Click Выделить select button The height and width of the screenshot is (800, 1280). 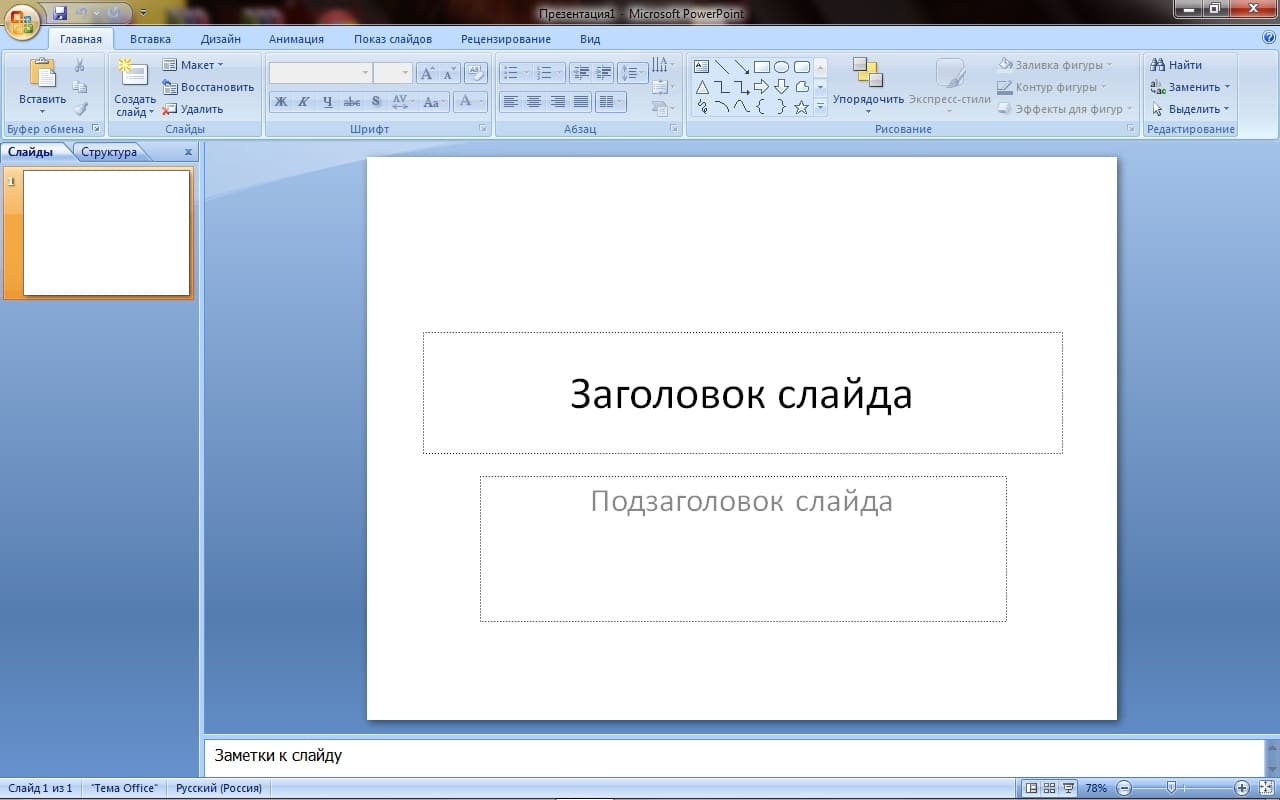(x=1190, y=109)
